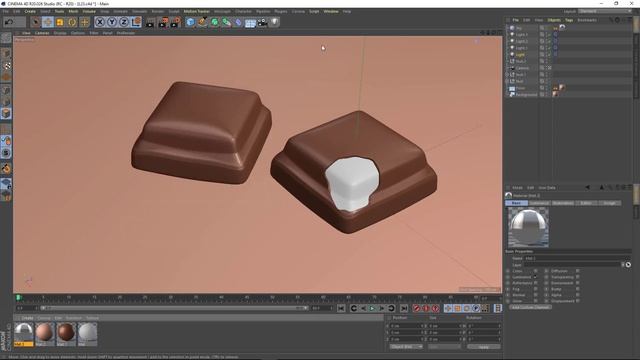This screenshot has height=360, width=640.
Task: Switch to the Basic material tab
Action: (x=516, y=203)
